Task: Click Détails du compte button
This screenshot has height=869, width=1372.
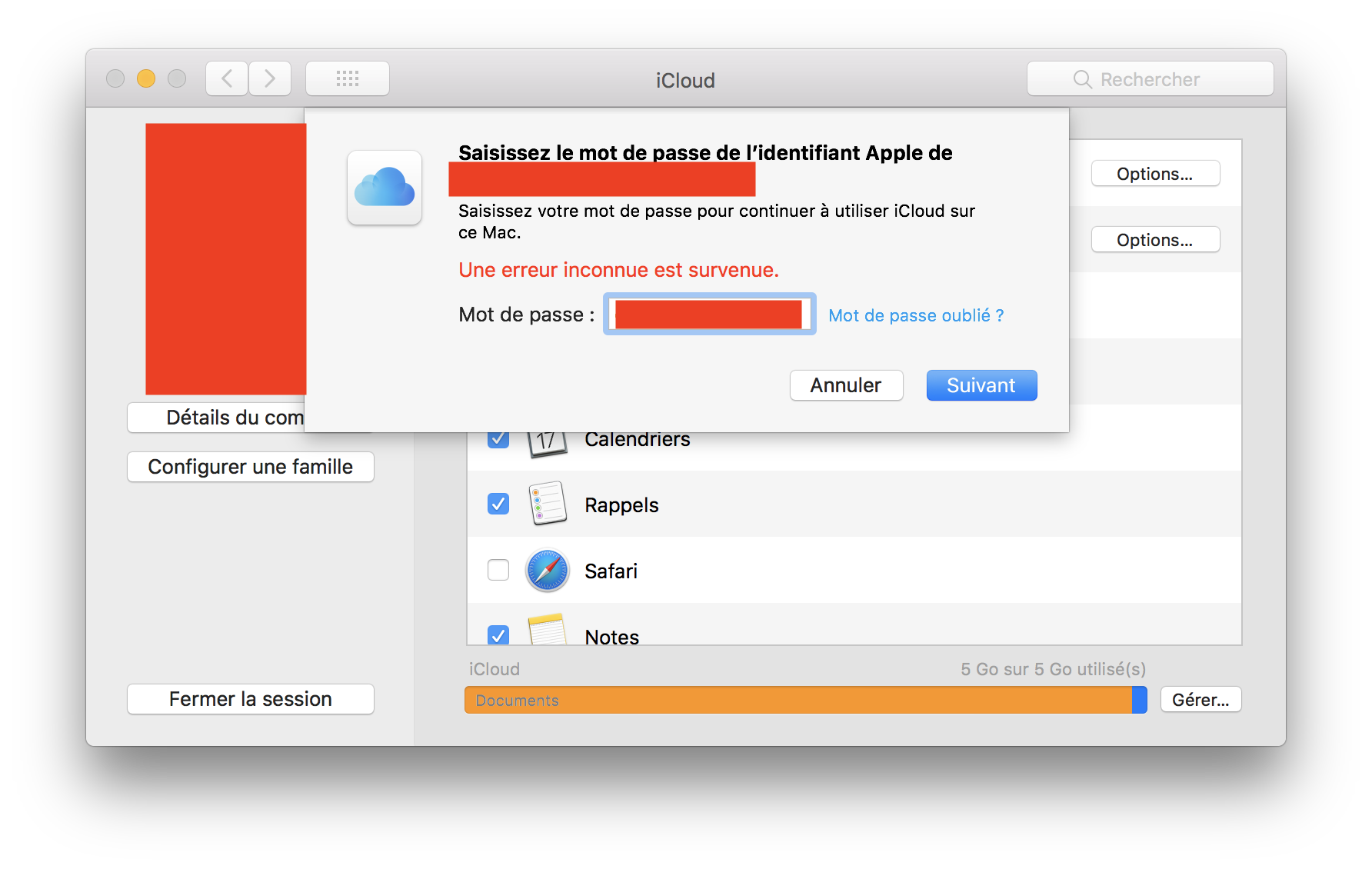Action: [216, 418]
